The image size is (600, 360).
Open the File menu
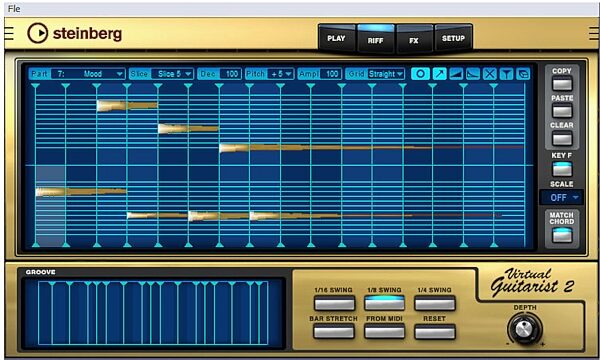pyautogui.click(x=14, y=8)
